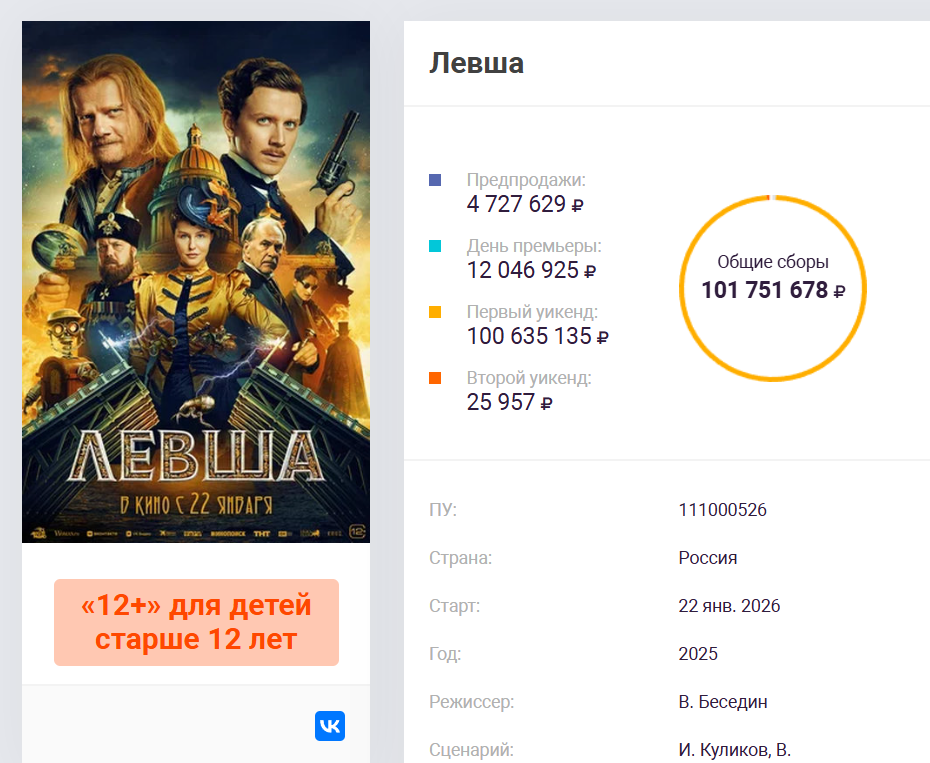Click the orange Второй уикенд legend square

[x=435, y=378]
